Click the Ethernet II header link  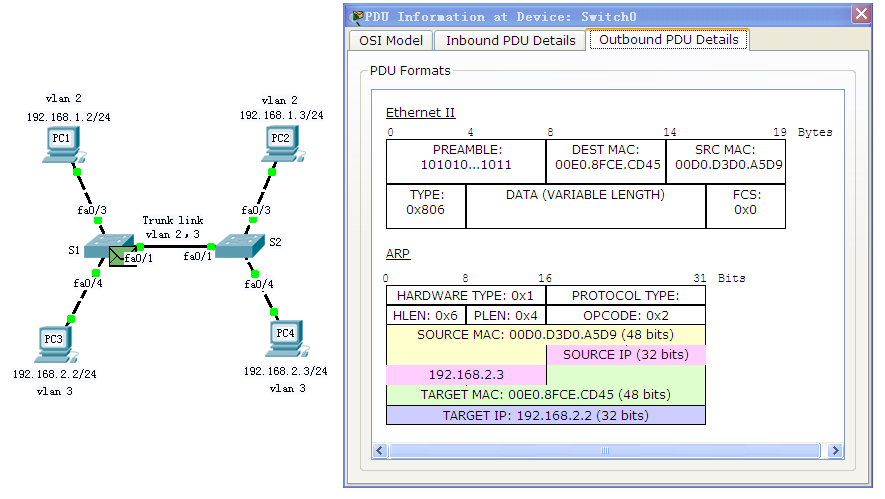420,113
